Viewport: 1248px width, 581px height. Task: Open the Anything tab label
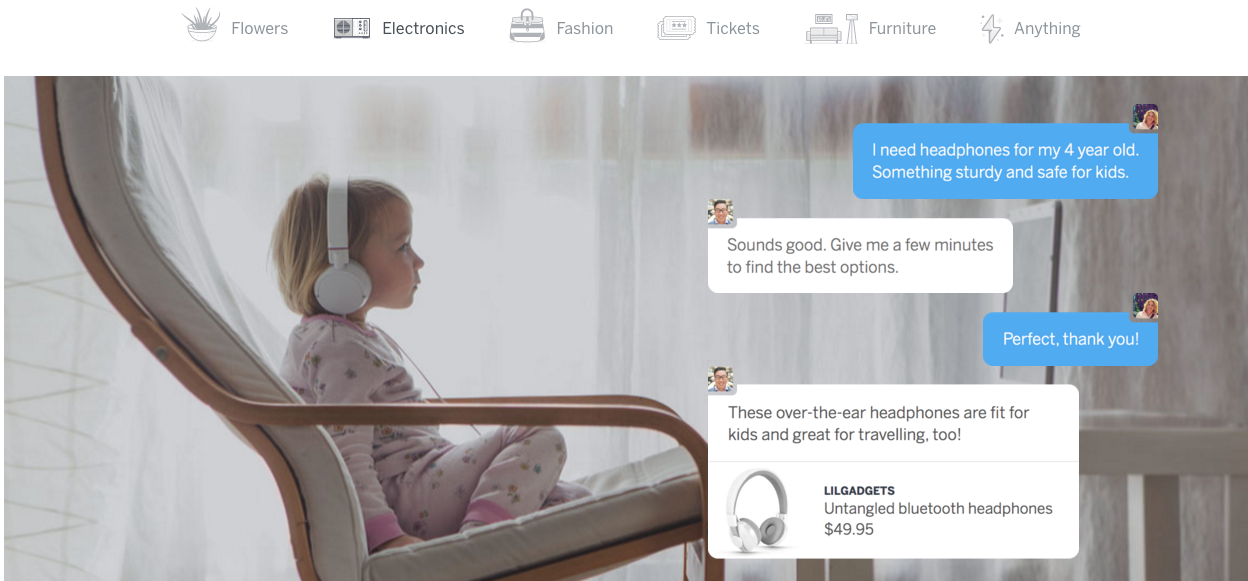[x=1047, y=28]
